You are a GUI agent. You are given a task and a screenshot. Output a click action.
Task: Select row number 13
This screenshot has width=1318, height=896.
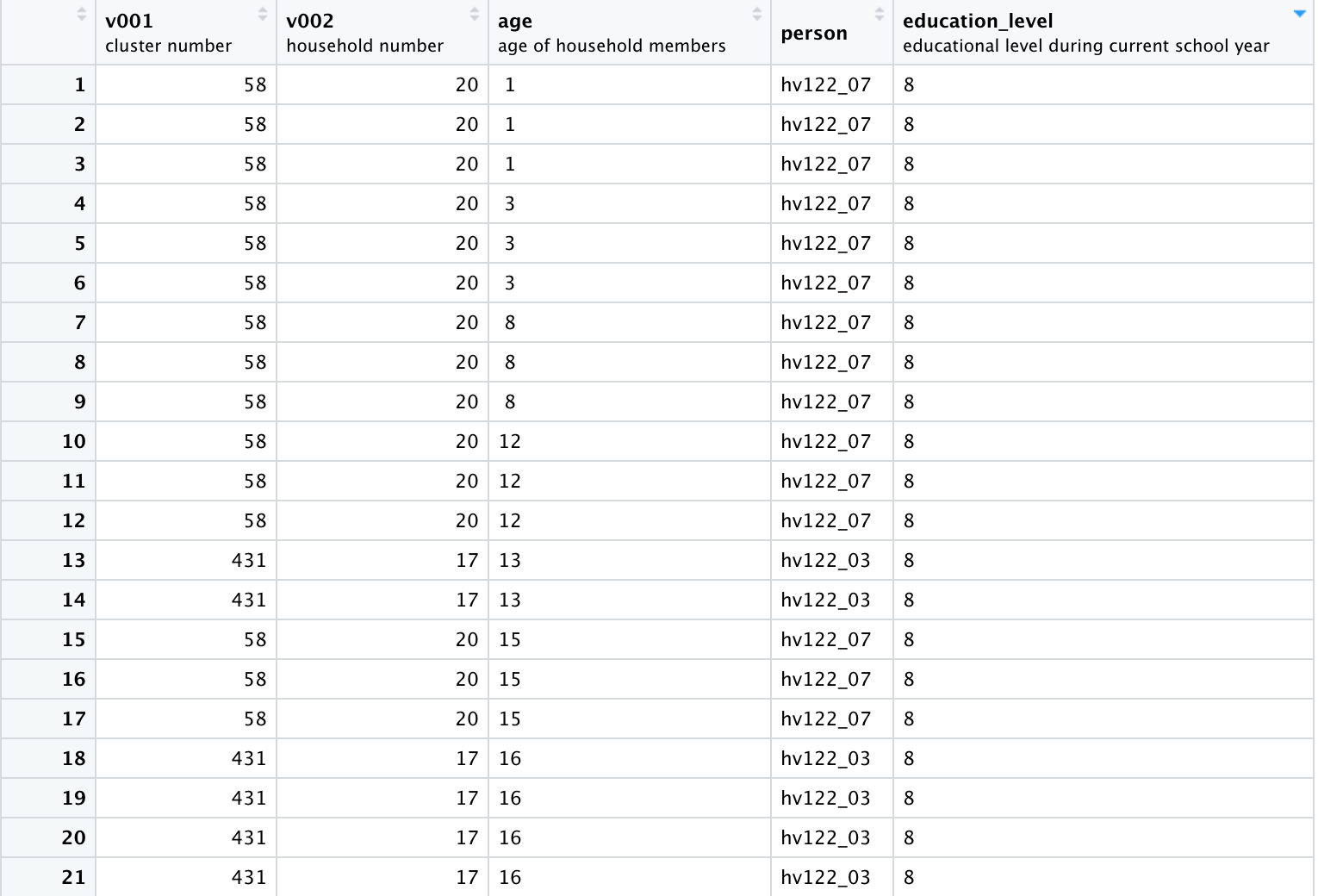pyautogui.click(x=73, y=560)
